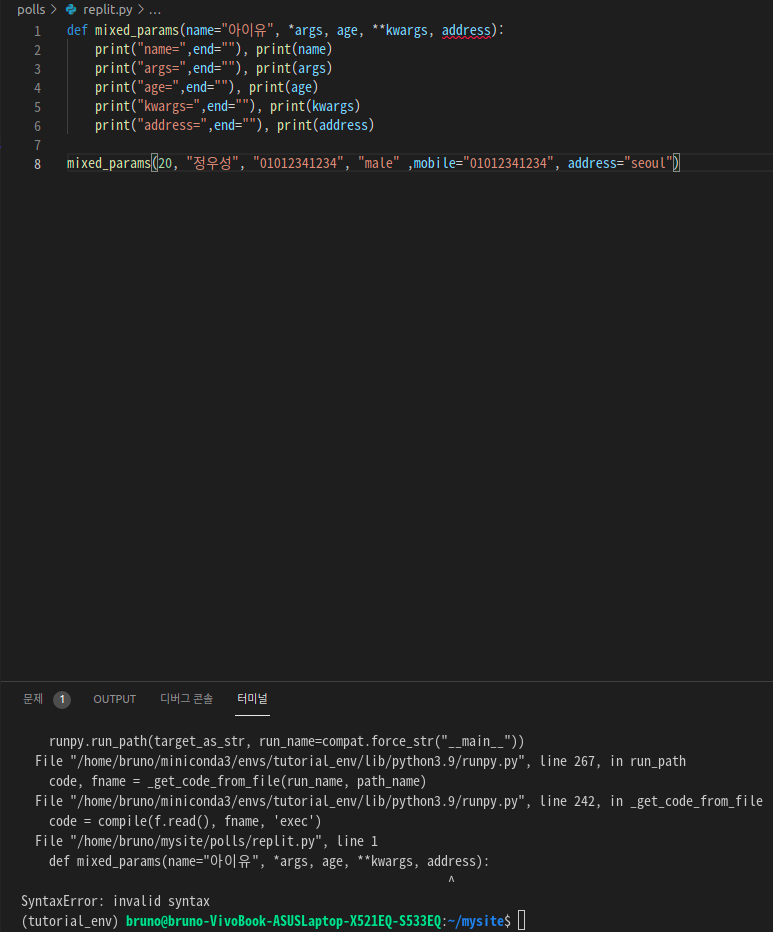
Task: Click the mobile="01012341234" argument on line 8
Action: pos(483,163)
